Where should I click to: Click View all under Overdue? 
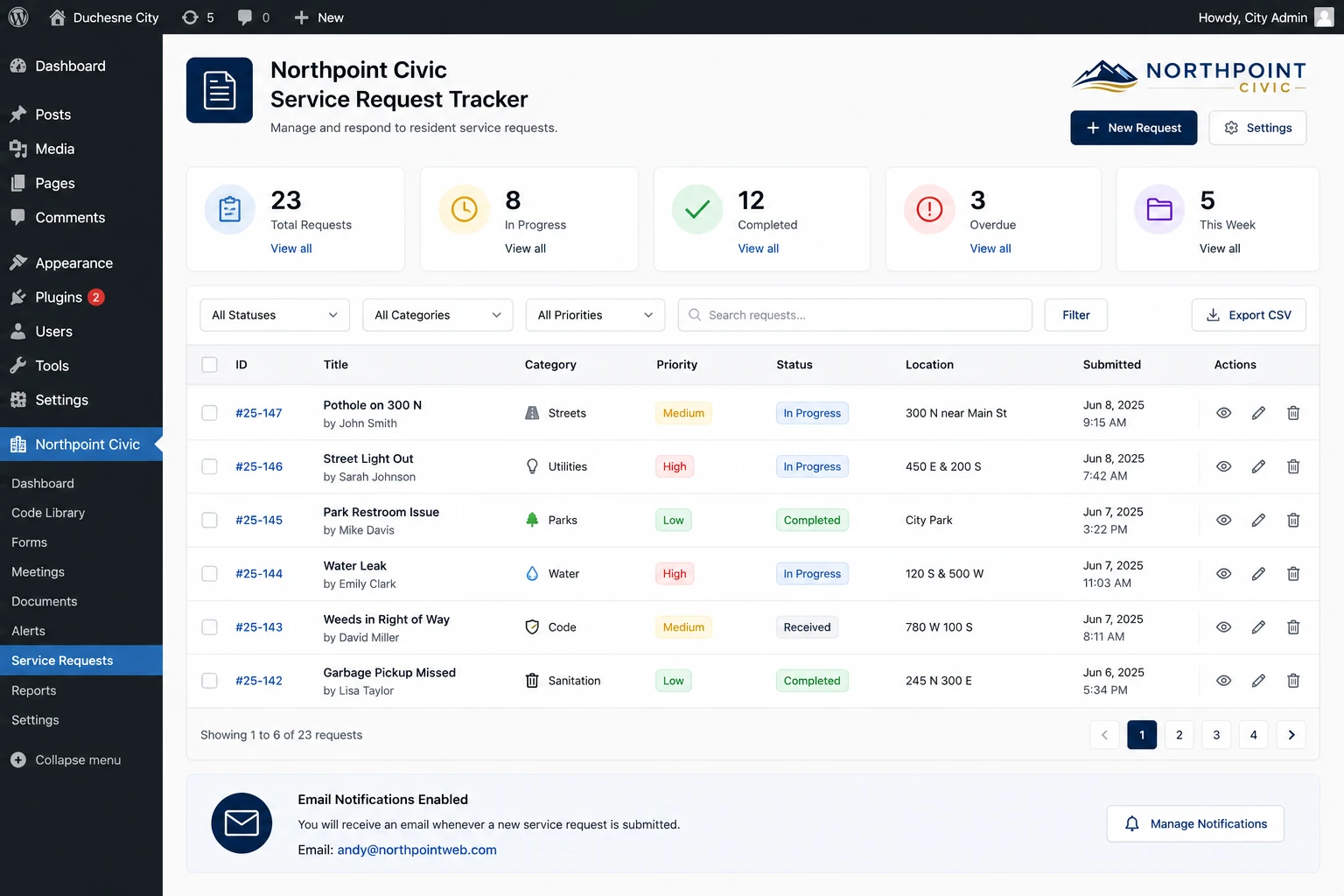click(x=990, y=248)
